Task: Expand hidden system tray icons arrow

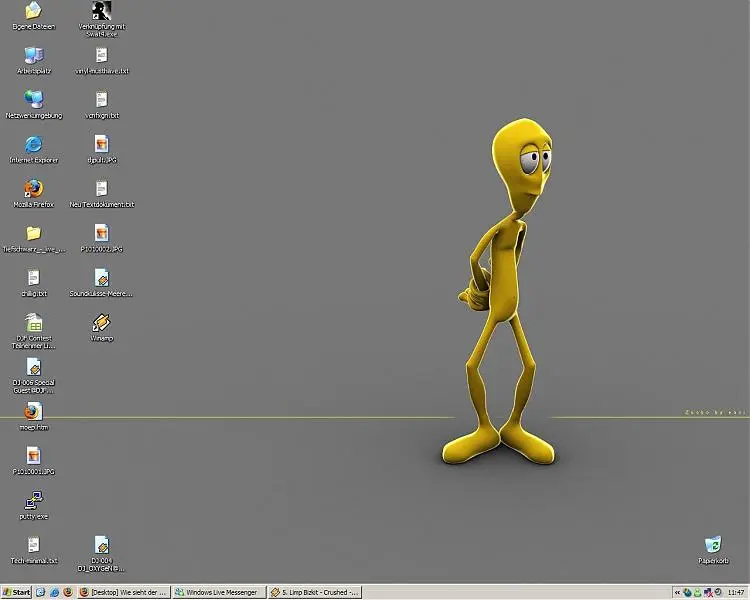Action: pos(676,592)
